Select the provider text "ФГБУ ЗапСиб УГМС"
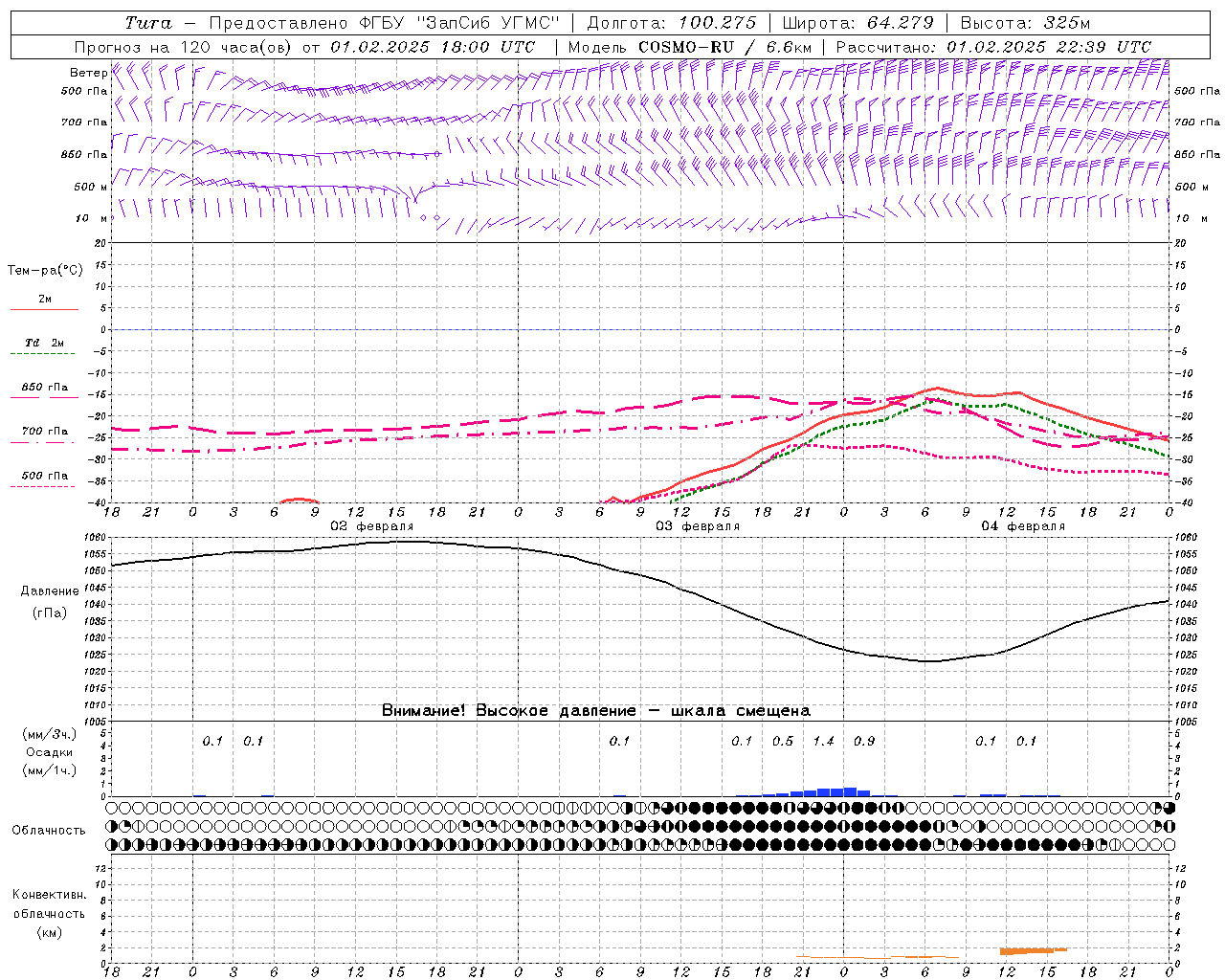This screenshot has height=980, width=1225. (x=459, y=23)
